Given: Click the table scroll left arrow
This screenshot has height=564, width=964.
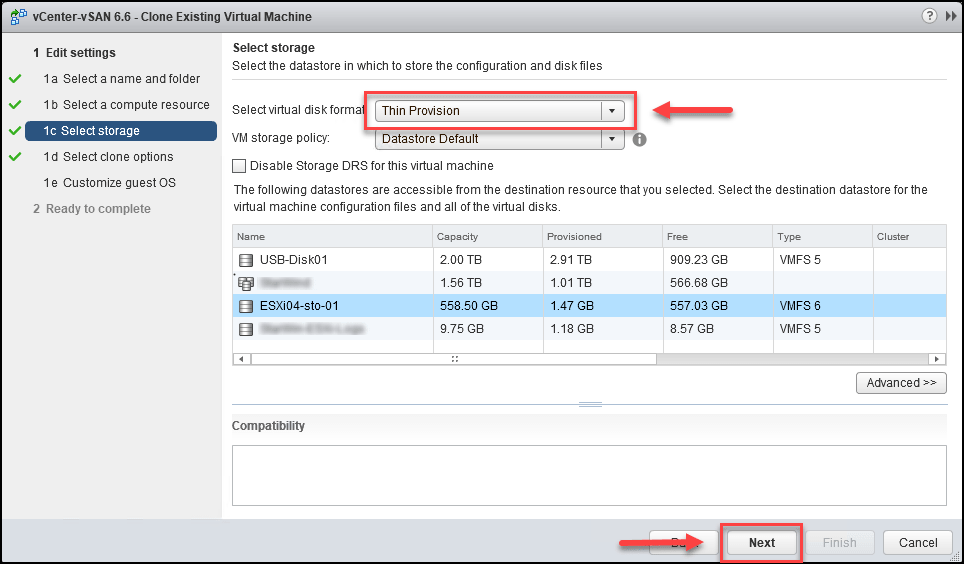Looking at the screenshot, I should point(242,359).
